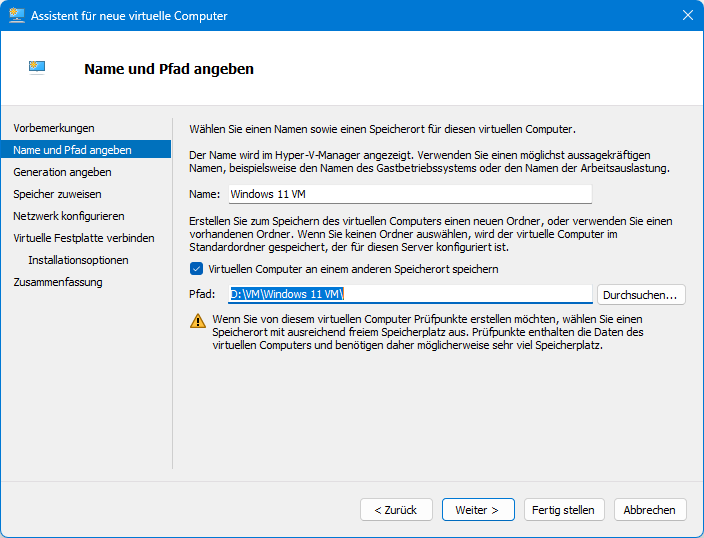Go to the 'Generation angeben' step
The image size is (704, 538).
tap(62, 172)
